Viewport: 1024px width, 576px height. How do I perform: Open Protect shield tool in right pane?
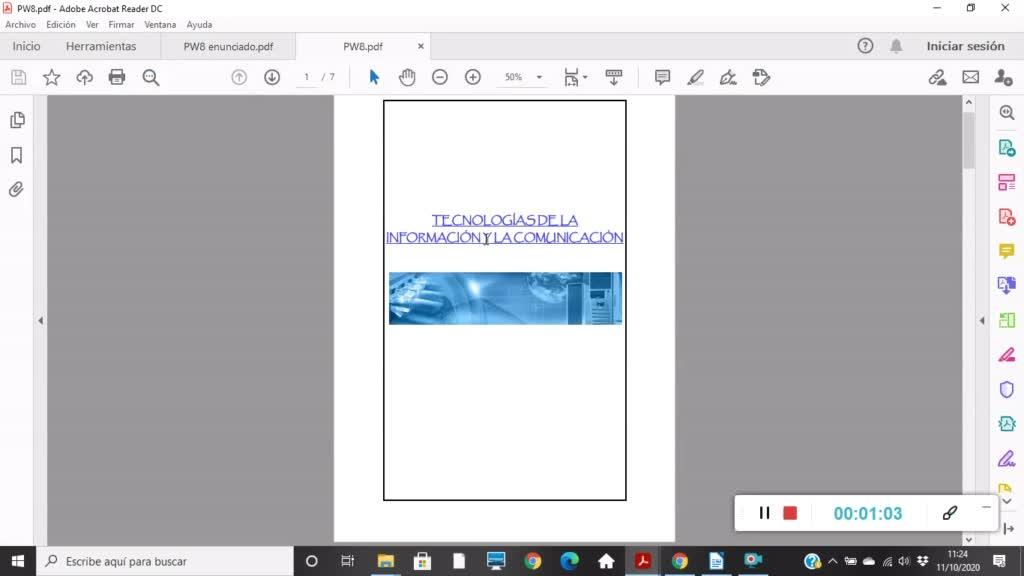(x=1006, y=390)
